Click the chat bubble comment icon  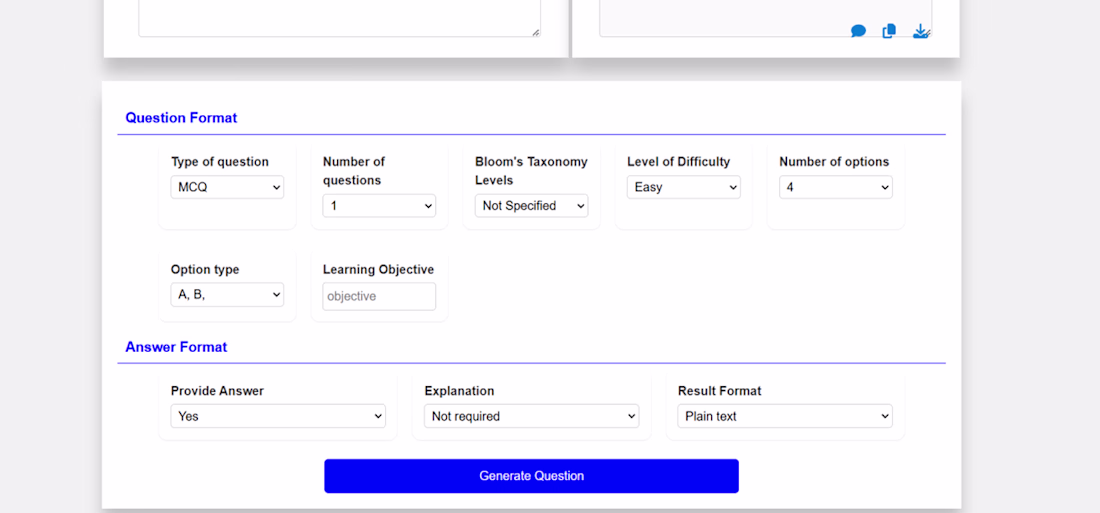858,31
